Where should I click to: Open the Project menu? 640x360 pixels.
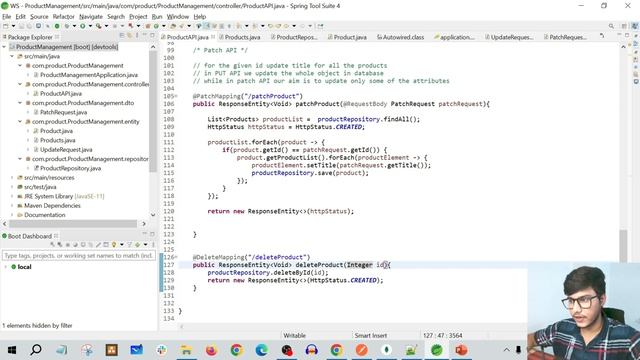[x=138, y=17]
